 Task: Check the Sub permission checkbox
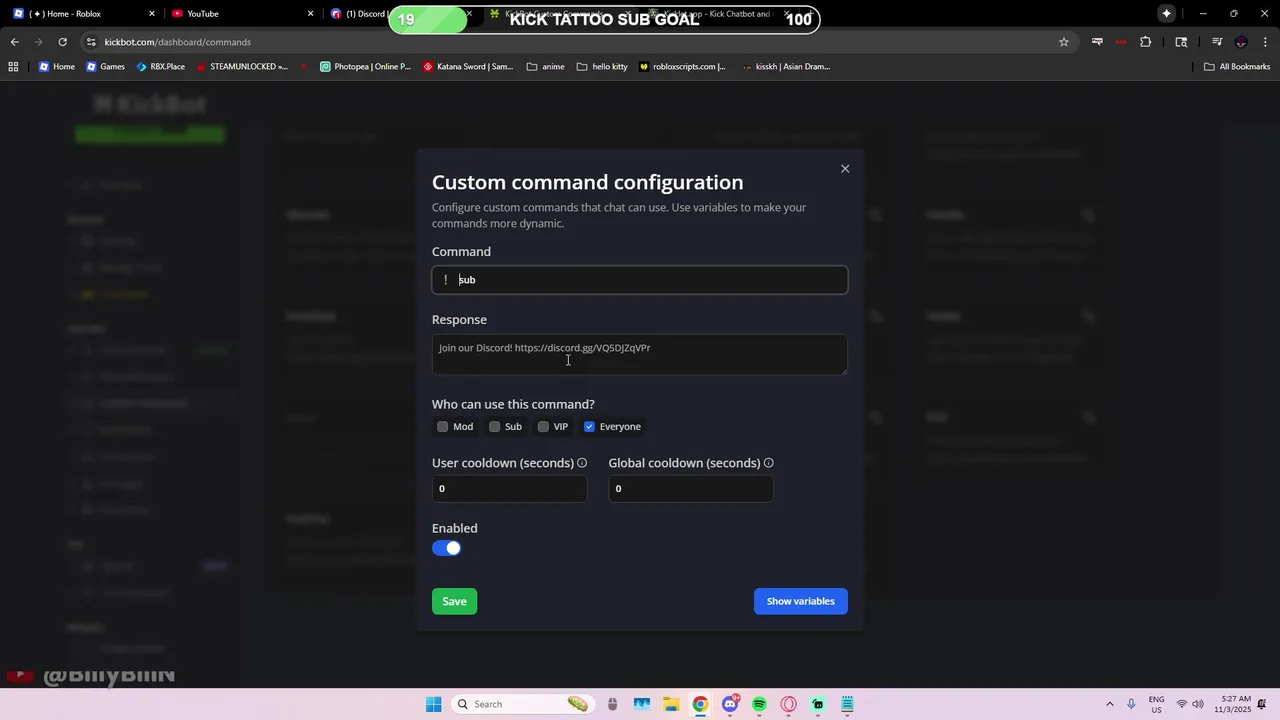(494, 427)
